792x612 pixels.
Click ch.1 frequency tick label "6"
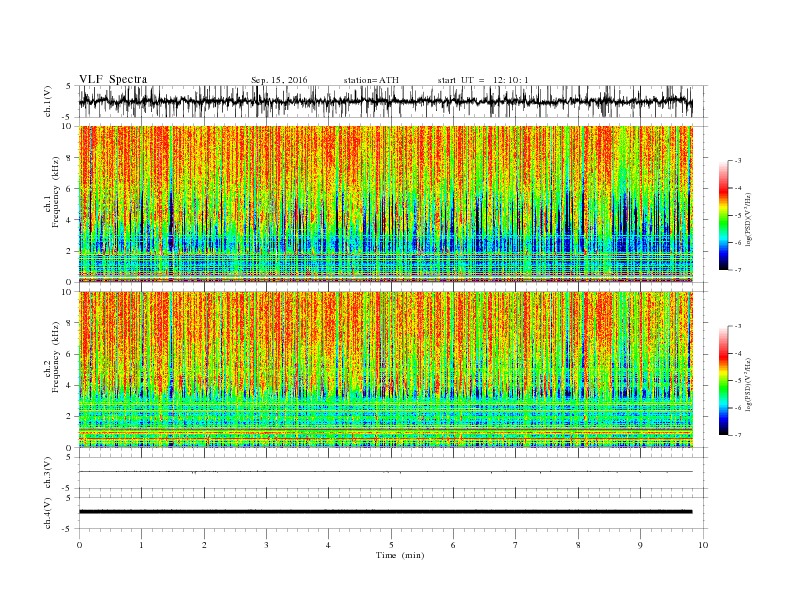[70, 189]
